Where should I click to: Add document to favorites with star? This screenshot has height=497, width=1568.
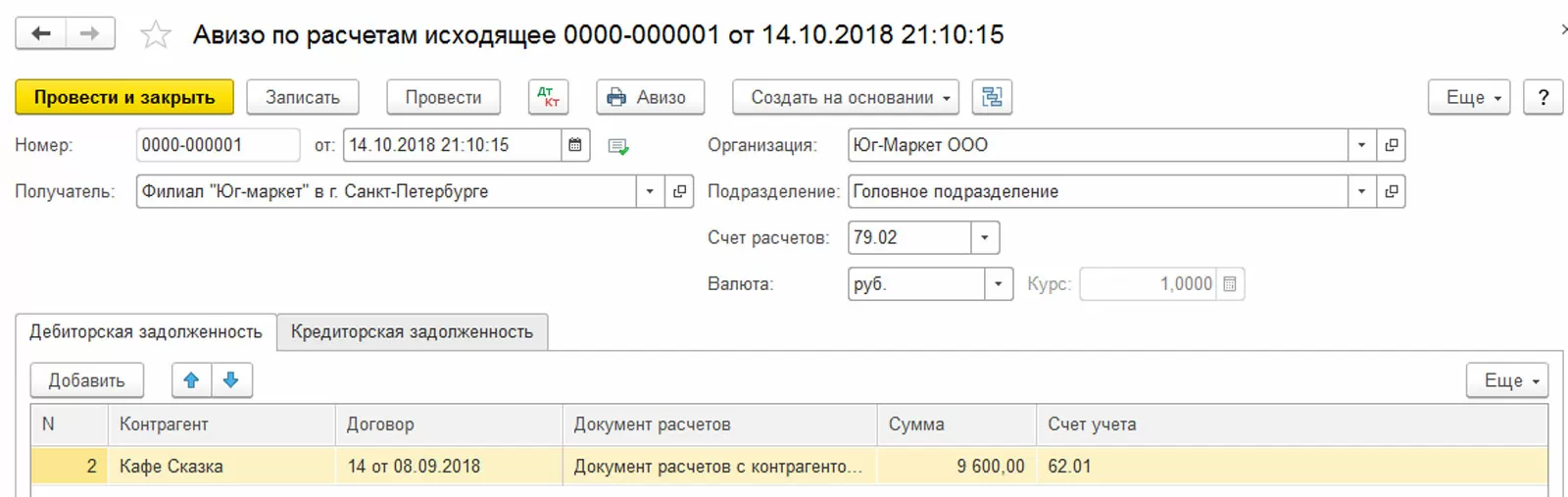click(x=156, y=35)
